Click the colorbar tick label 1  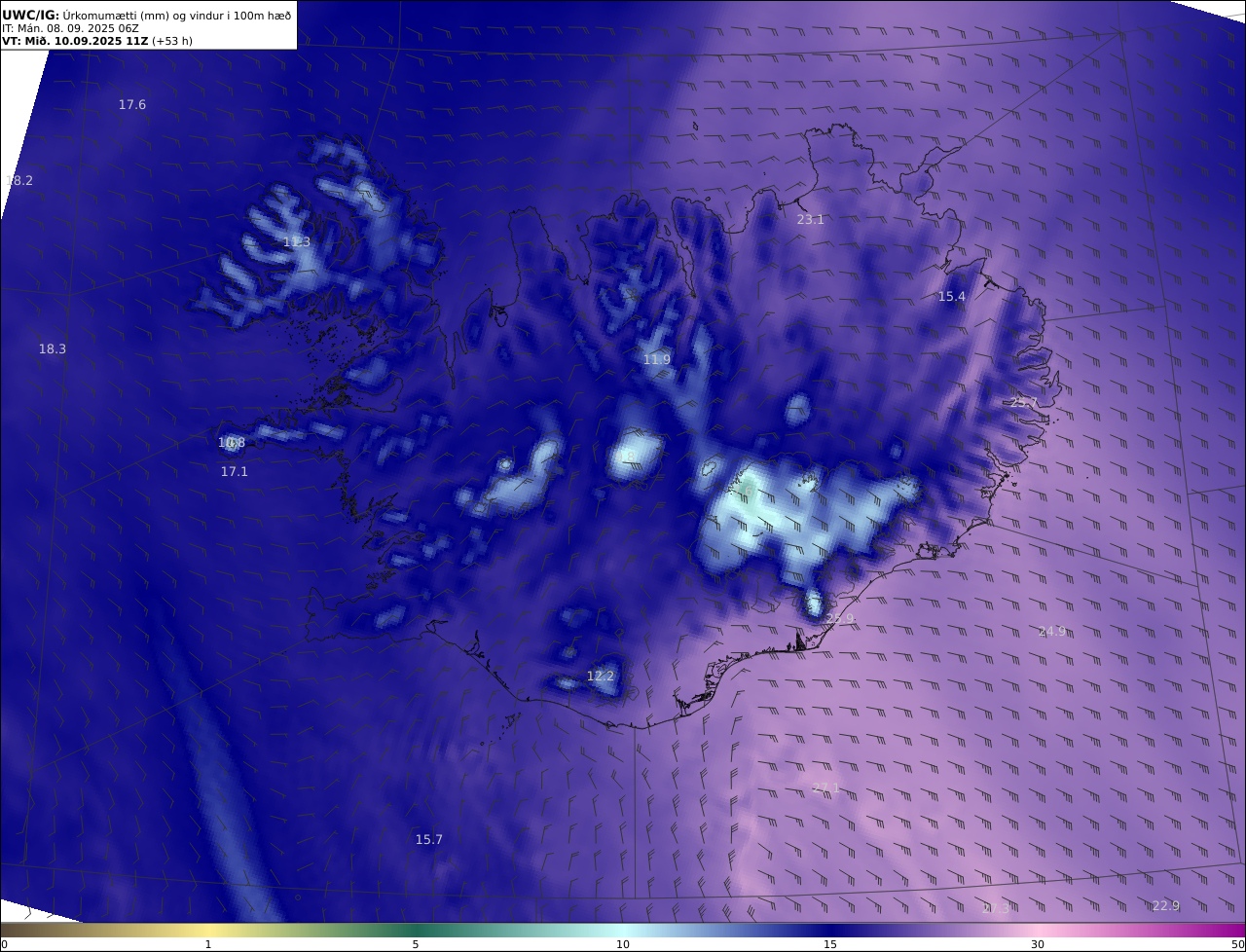coord(208,944)
